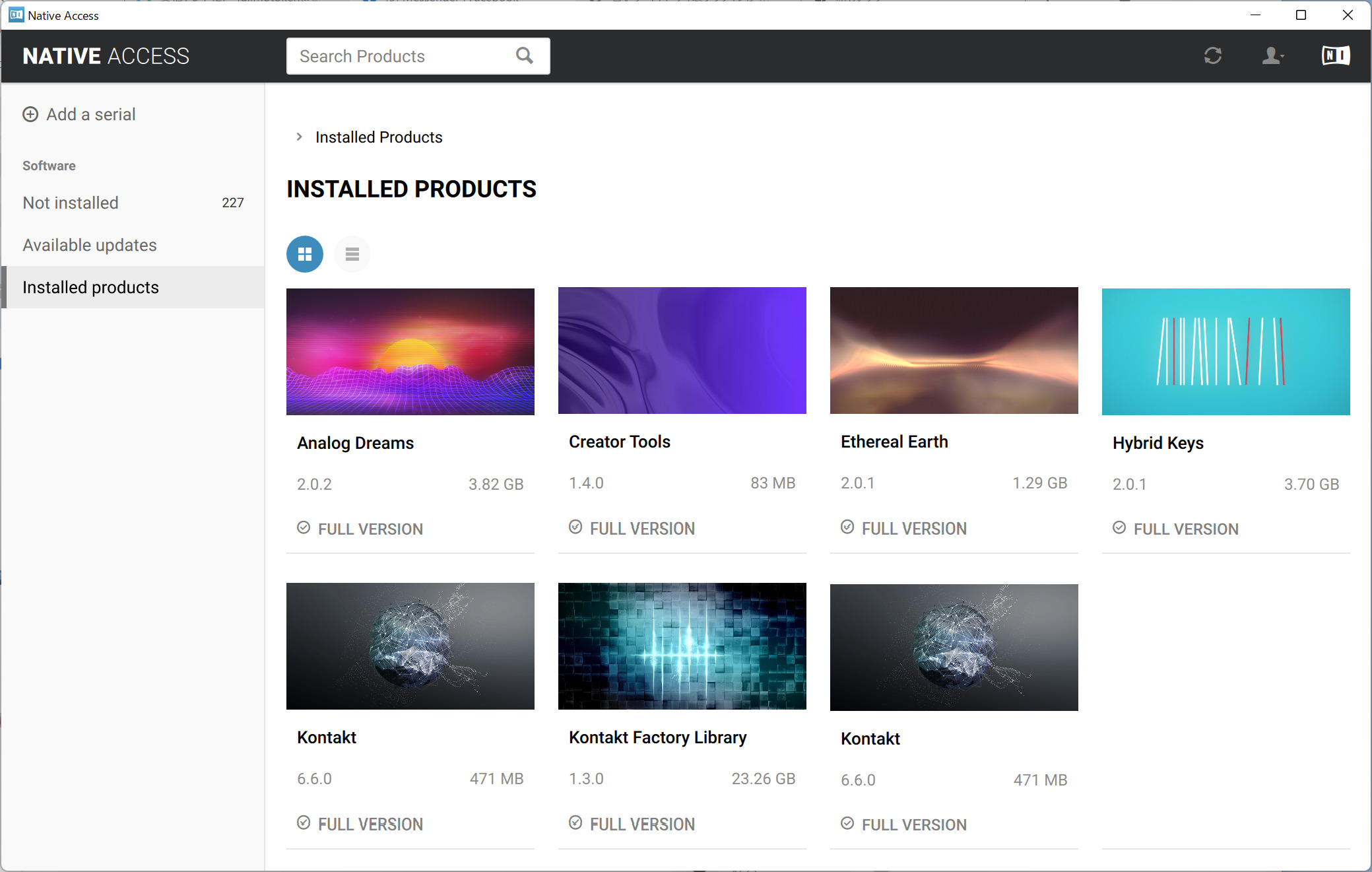Expand the Installed Products breadcrumb chevron
The width and height of the screenshot is (1372, 872).
(x=300, y=137)
